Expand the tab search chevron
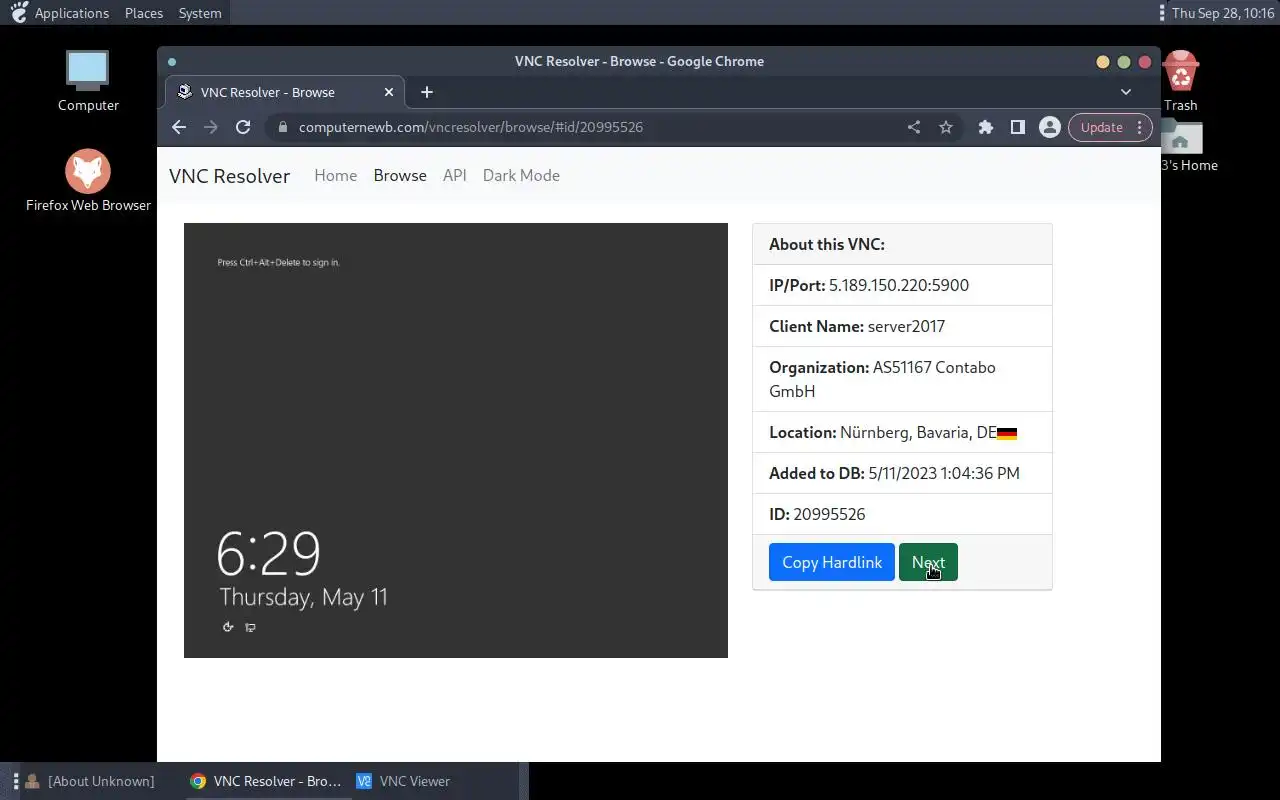This screenshot has width=1280, height=800. point(1126,92)
